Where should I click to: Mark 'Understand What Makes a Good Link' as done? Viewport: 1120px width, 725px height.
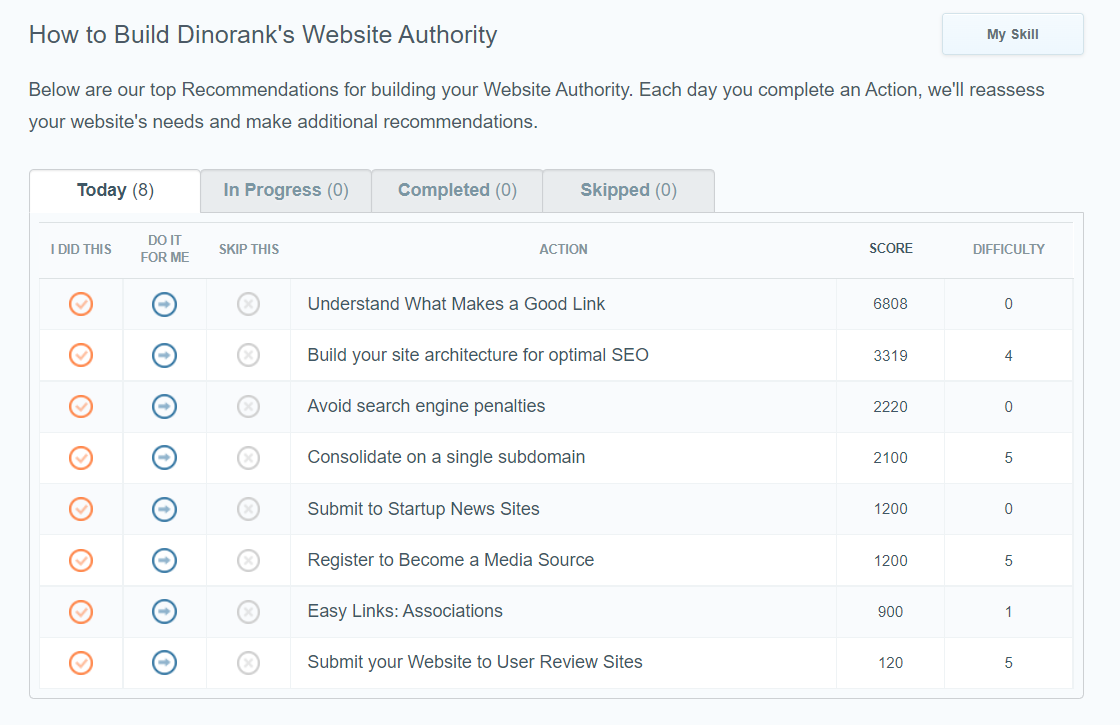(81, 304)
